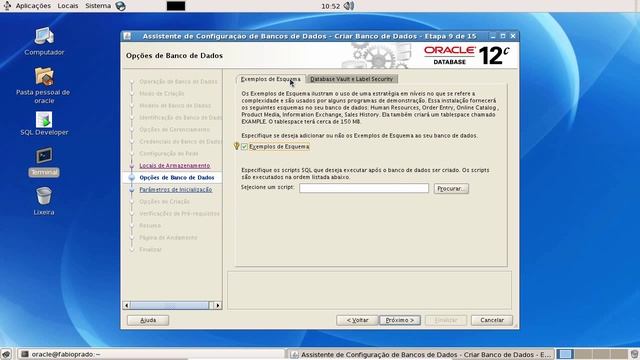Maximize the assistant window
The height and width of the screenshot is (360, 640).
click(x=503, y=36)
